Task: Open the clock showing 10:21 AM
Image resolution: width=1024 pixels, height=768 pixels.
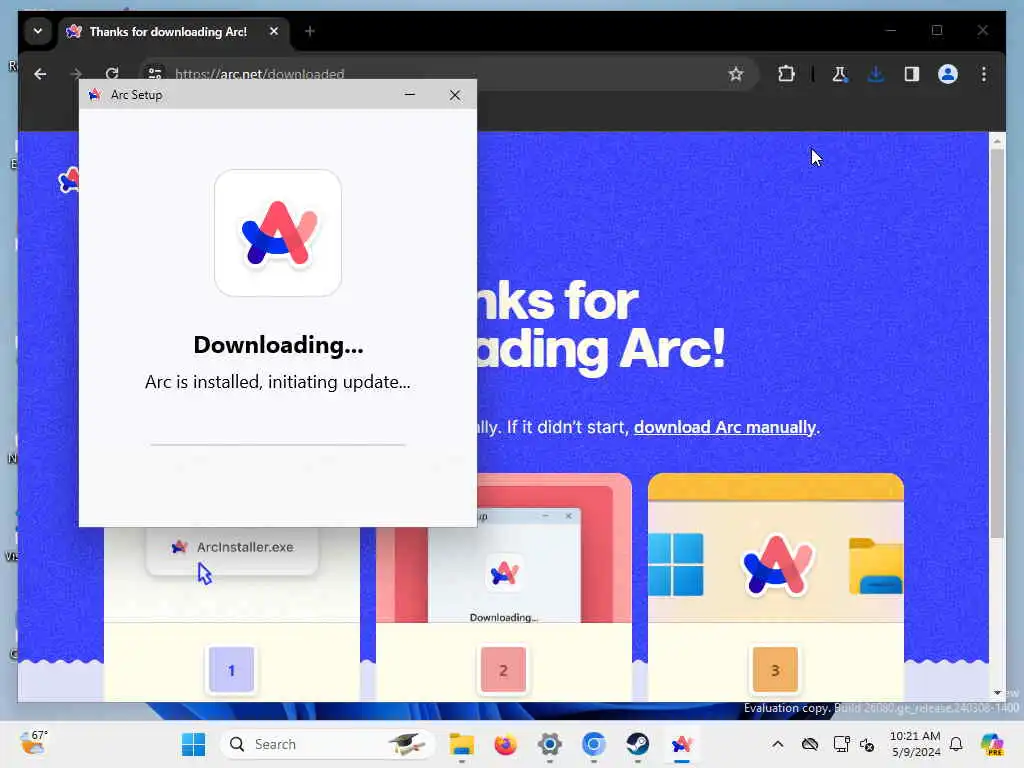Action: pyautogui.click(x=915, y=744)
